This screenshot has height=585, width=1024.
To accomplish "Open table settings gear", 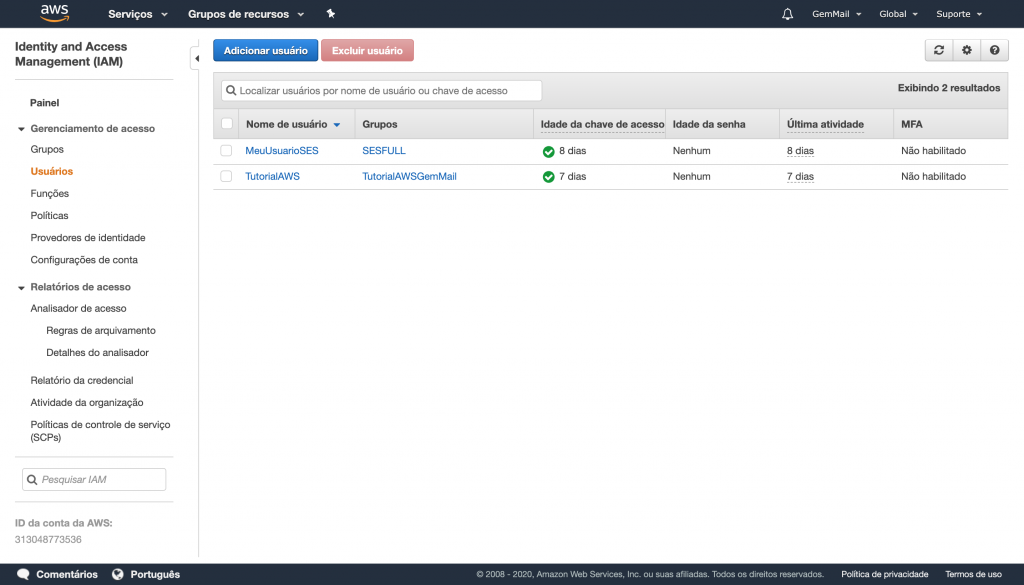I will point(967,50).
